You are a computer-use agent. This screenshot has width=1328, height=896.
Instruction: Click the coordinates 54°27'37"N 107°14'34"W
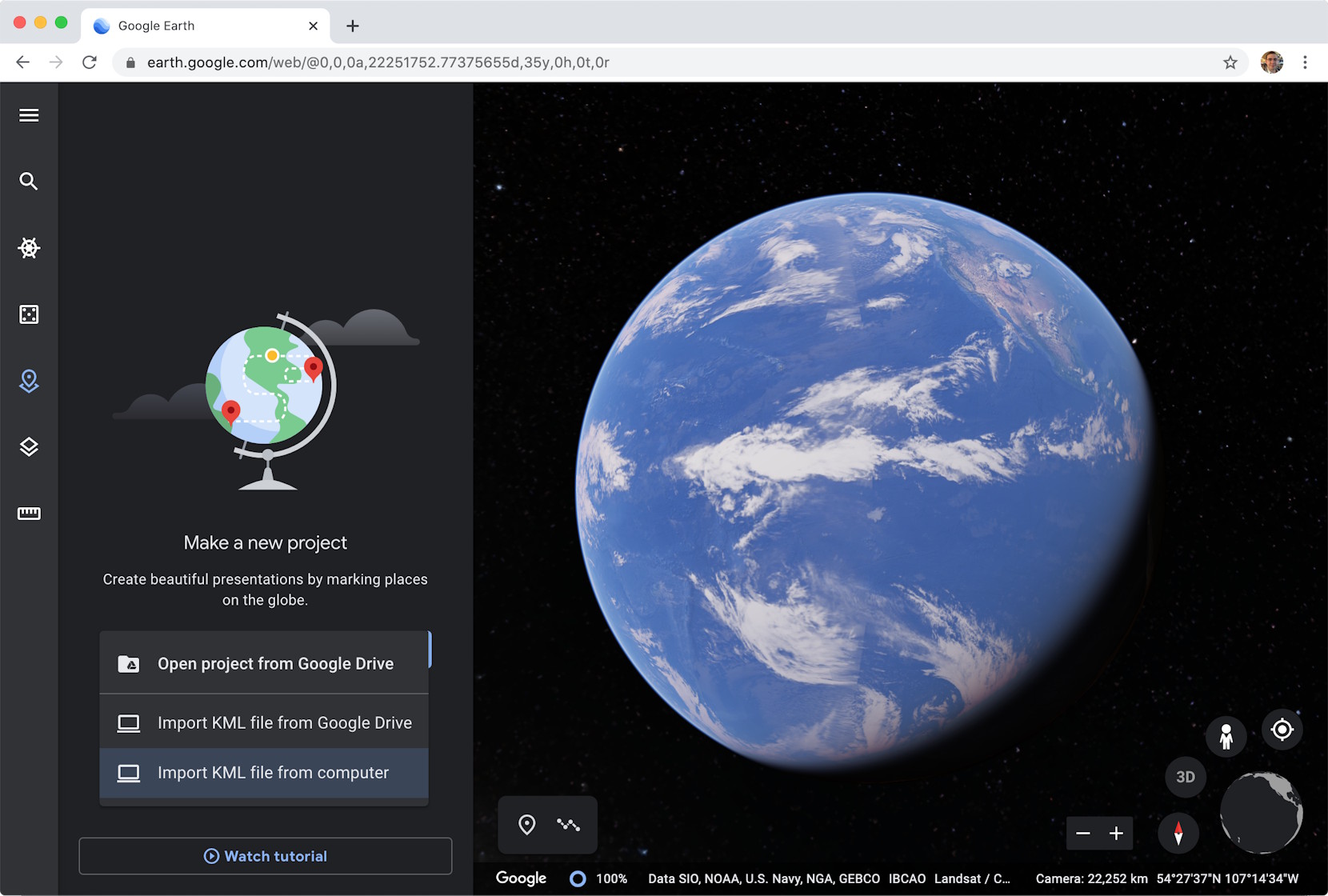(x=1227, y=878)
